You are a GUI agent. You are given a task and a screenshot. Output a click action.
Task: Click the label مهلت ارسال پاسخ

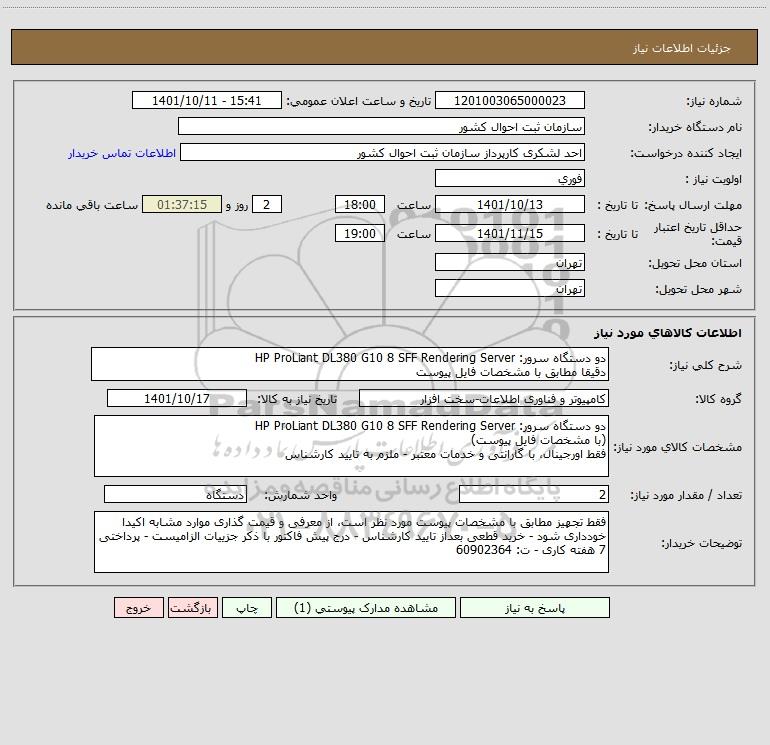692,205
